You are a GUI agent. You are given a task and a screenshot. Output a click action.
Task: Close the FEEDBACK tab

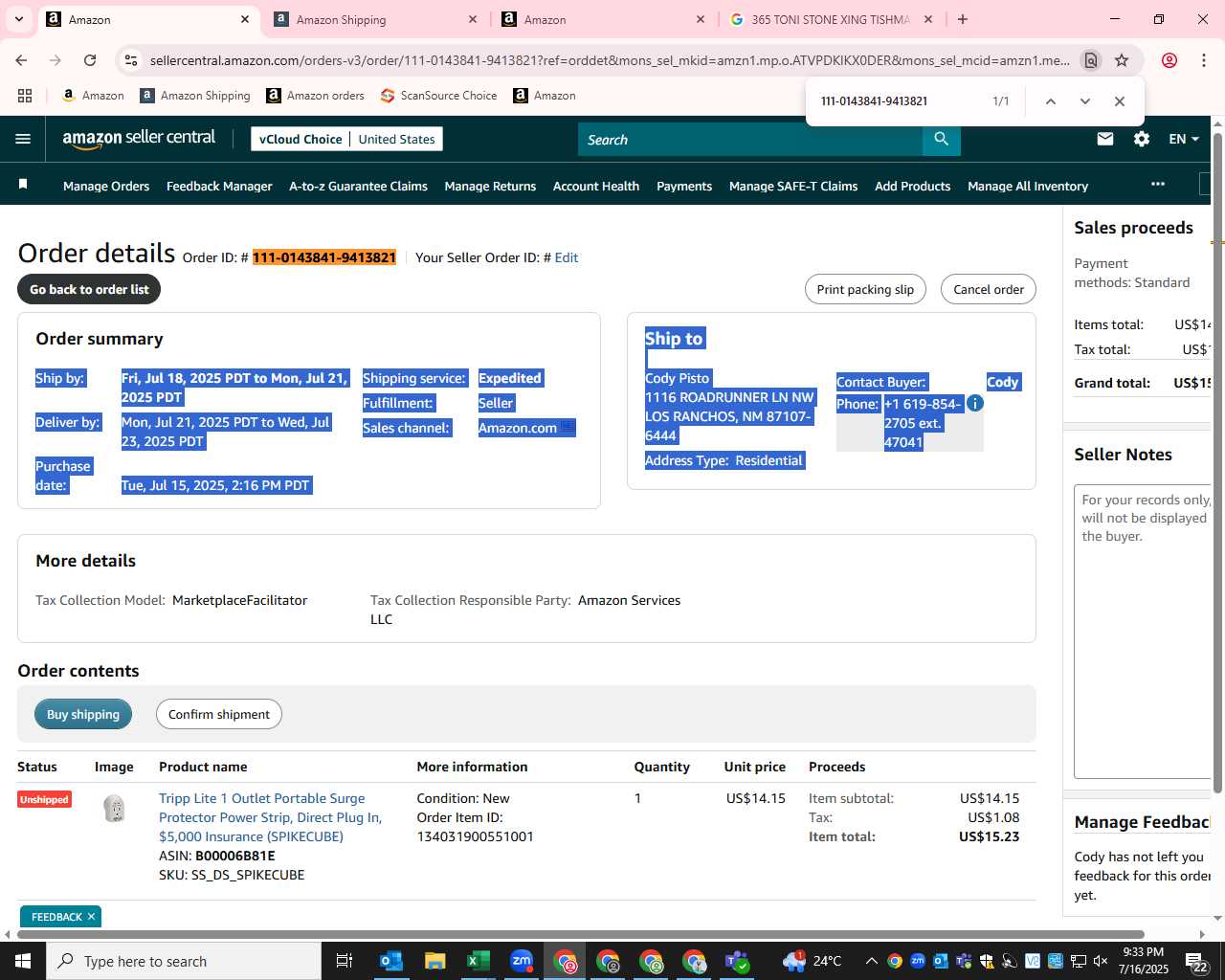[x=91, y=917]
